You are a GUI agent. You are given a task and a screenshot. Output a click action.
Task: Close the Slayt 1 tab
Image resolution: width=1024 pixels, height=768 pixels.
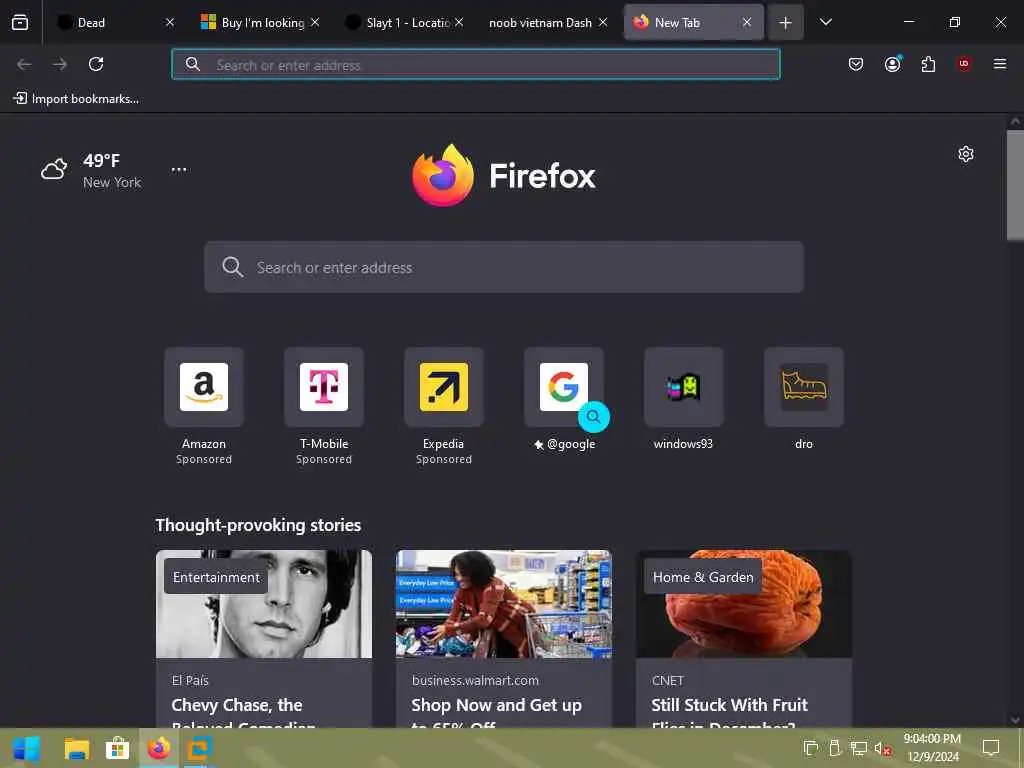click(x=459, y=22)
